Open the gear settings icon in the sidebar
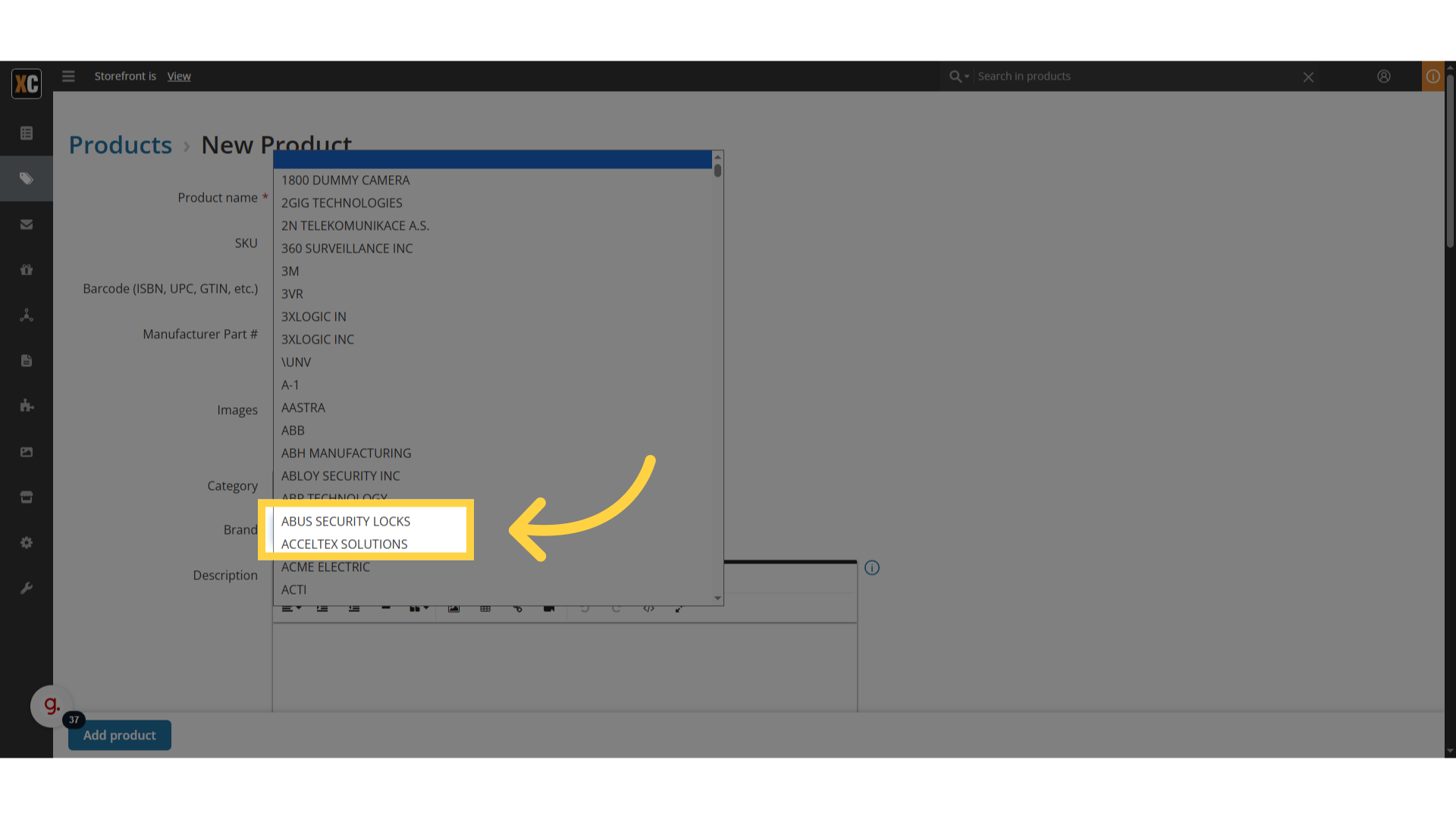Screen dimensions: 1456x819 click(27, 543)
